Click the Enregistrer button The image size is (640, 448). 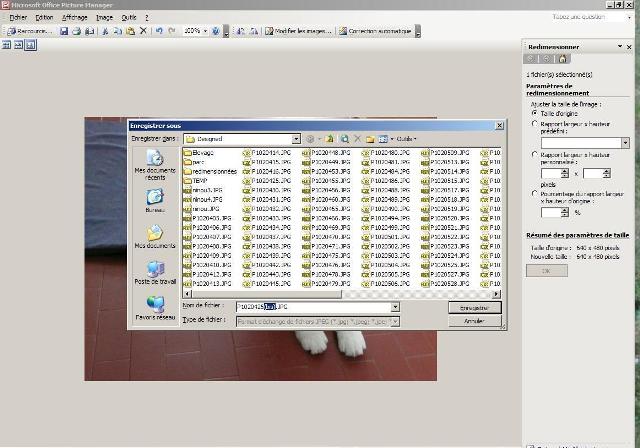coord(474,308)
